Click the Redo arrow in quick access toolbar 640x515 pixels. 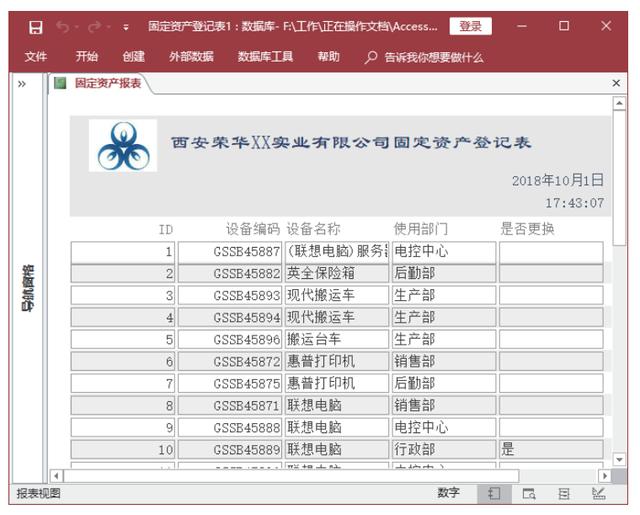95,27
